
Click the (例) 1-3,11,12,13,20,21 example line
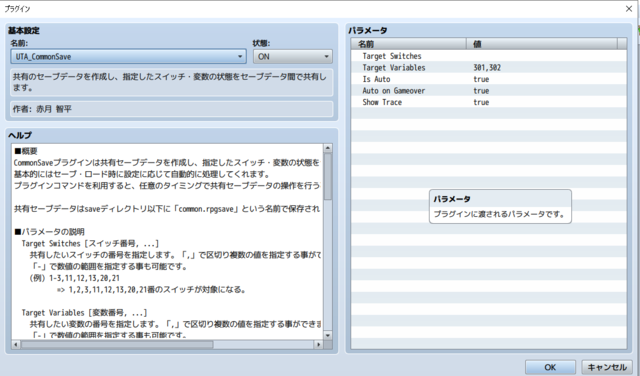click(x=75, y=278)
